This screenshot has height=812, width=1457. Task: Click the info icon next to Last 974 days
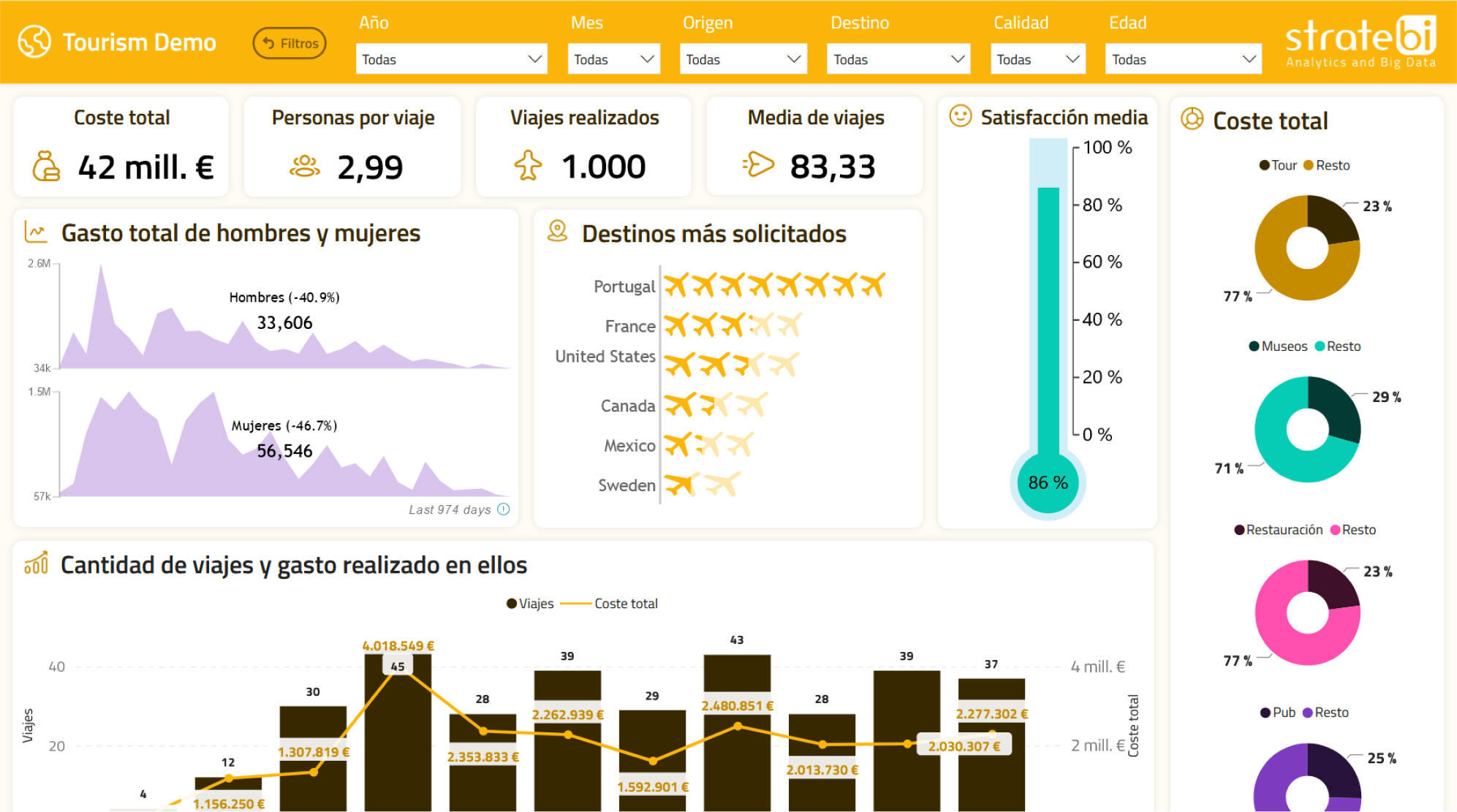(x=504, y=509)
